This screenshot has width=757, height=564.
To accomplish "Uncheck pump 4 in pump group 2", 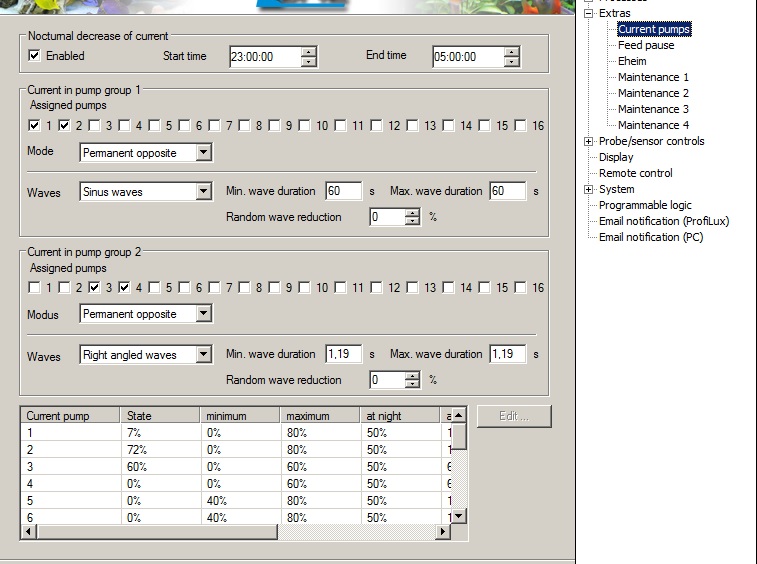I will tap(124, 288).
